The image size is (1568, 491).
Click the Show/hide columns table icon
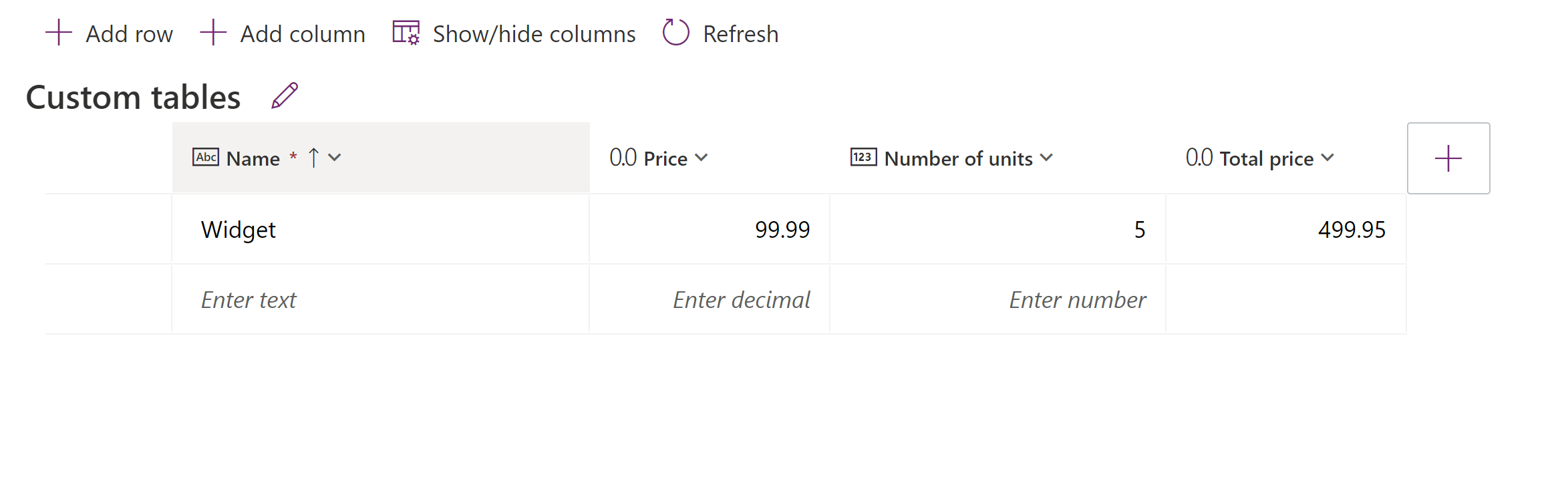click(x=406, y=32)
